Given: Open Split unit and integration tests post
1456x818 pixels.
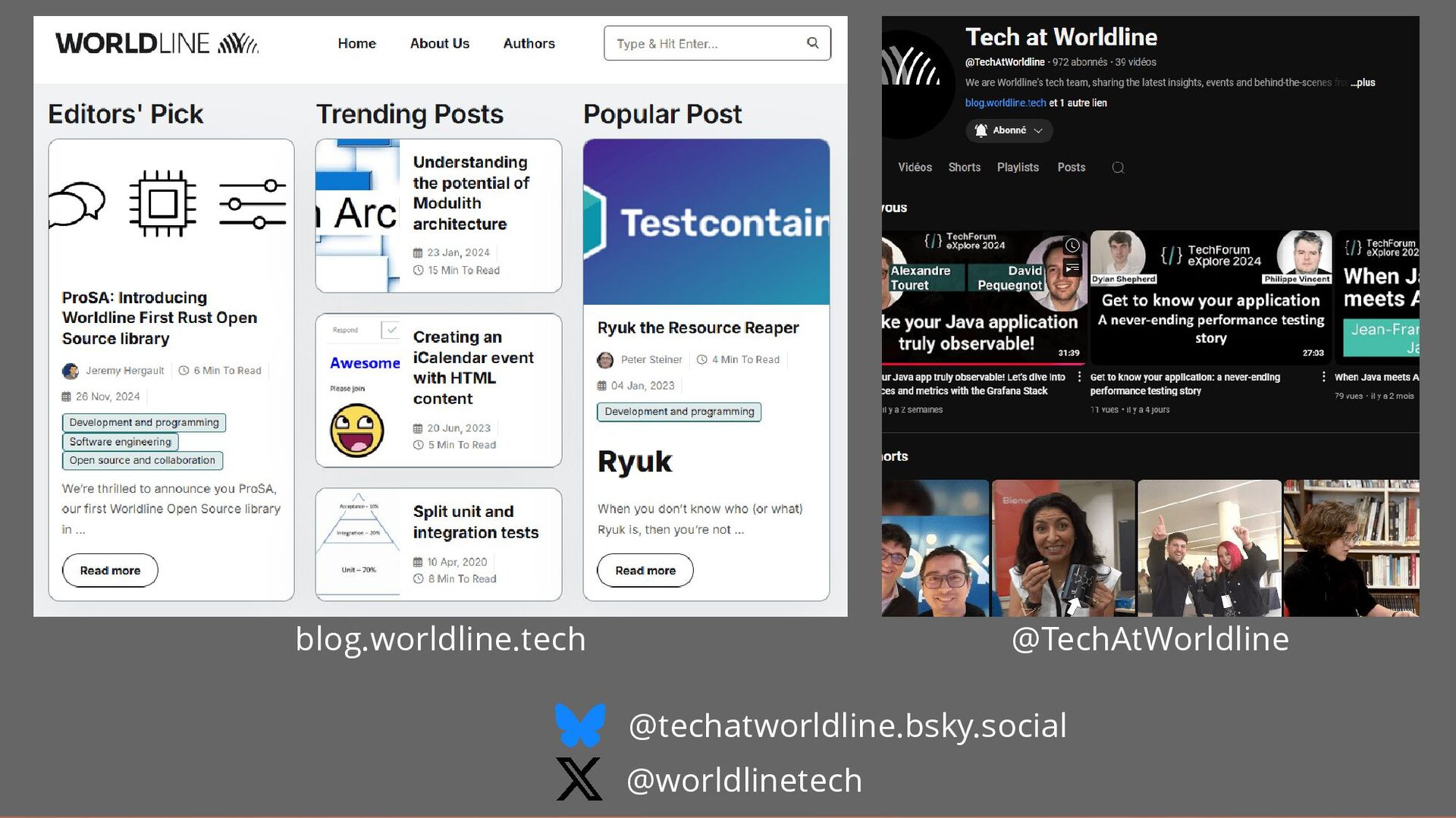Looking at the screenshot, I should tap(475, 522).
